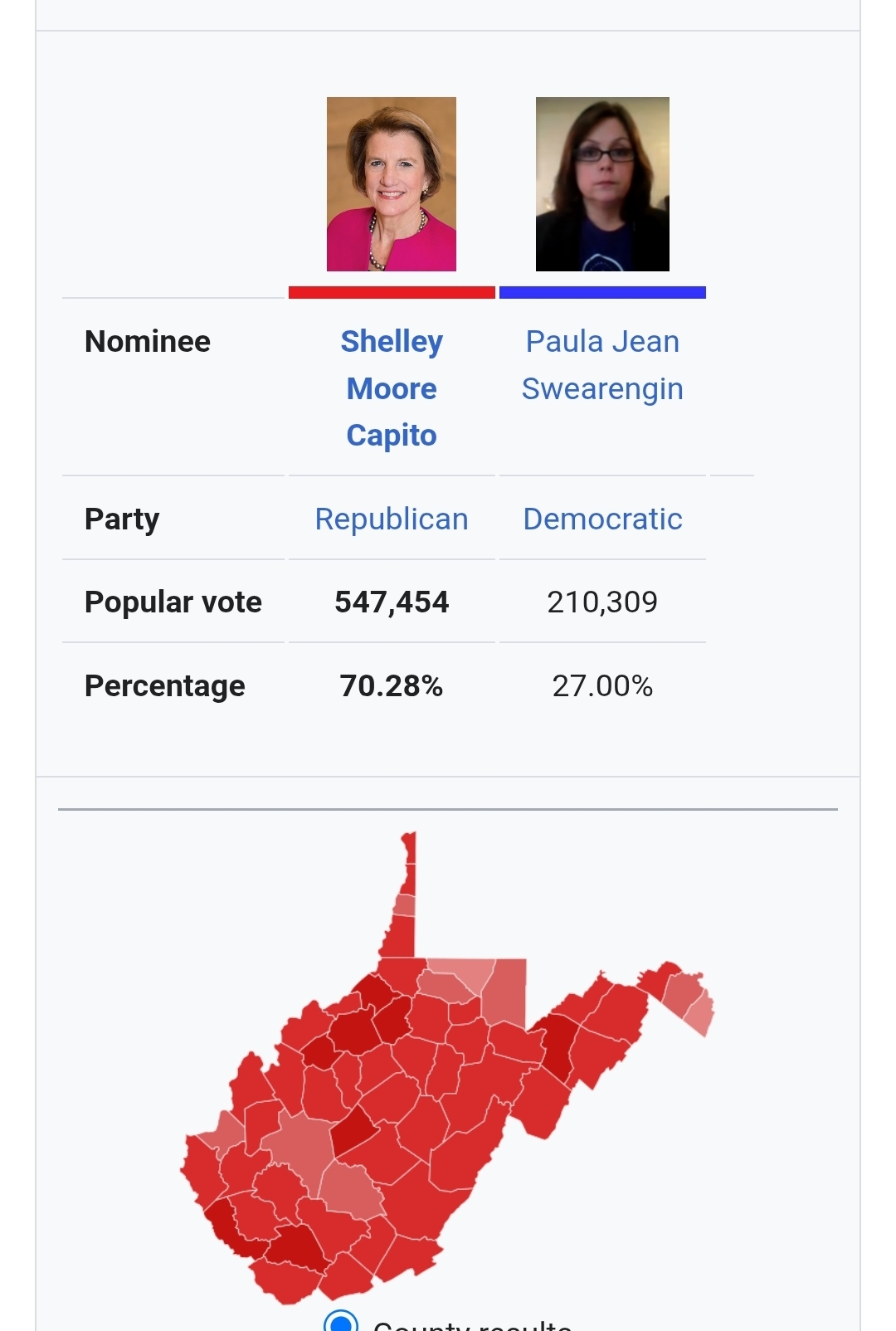Select the 27.00% percentage value
Screen dimensions: 896x1331
click(602, 686)
